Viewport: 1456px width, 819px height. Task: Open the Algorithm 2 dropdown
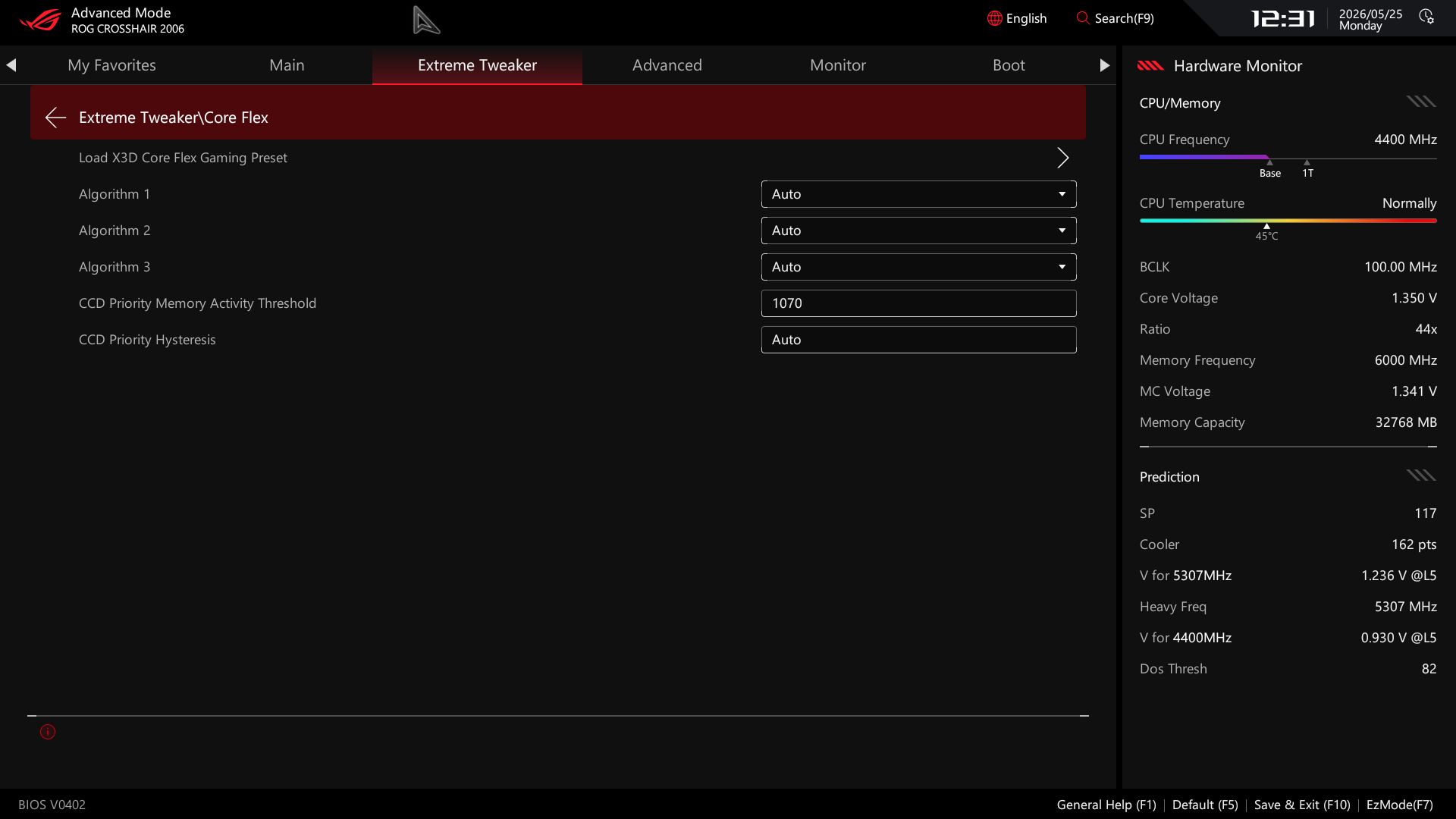coord(918,231)
